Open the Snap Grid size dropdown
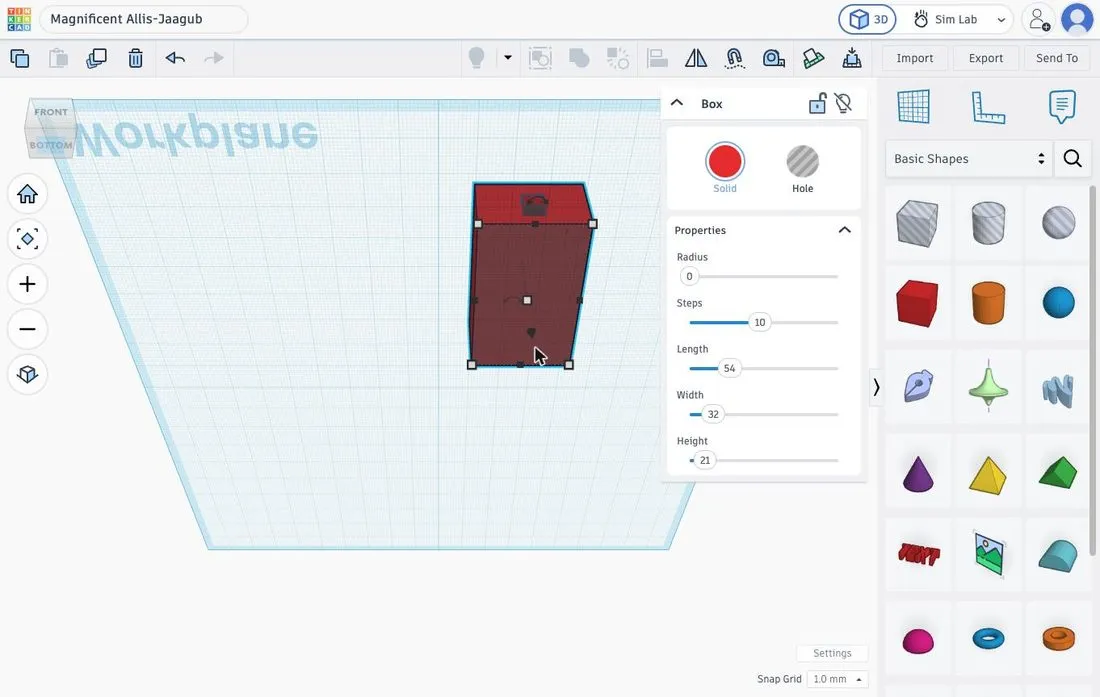Viewport: 1100px width, 697px height. pyautogui.click(x=836, y=679)
